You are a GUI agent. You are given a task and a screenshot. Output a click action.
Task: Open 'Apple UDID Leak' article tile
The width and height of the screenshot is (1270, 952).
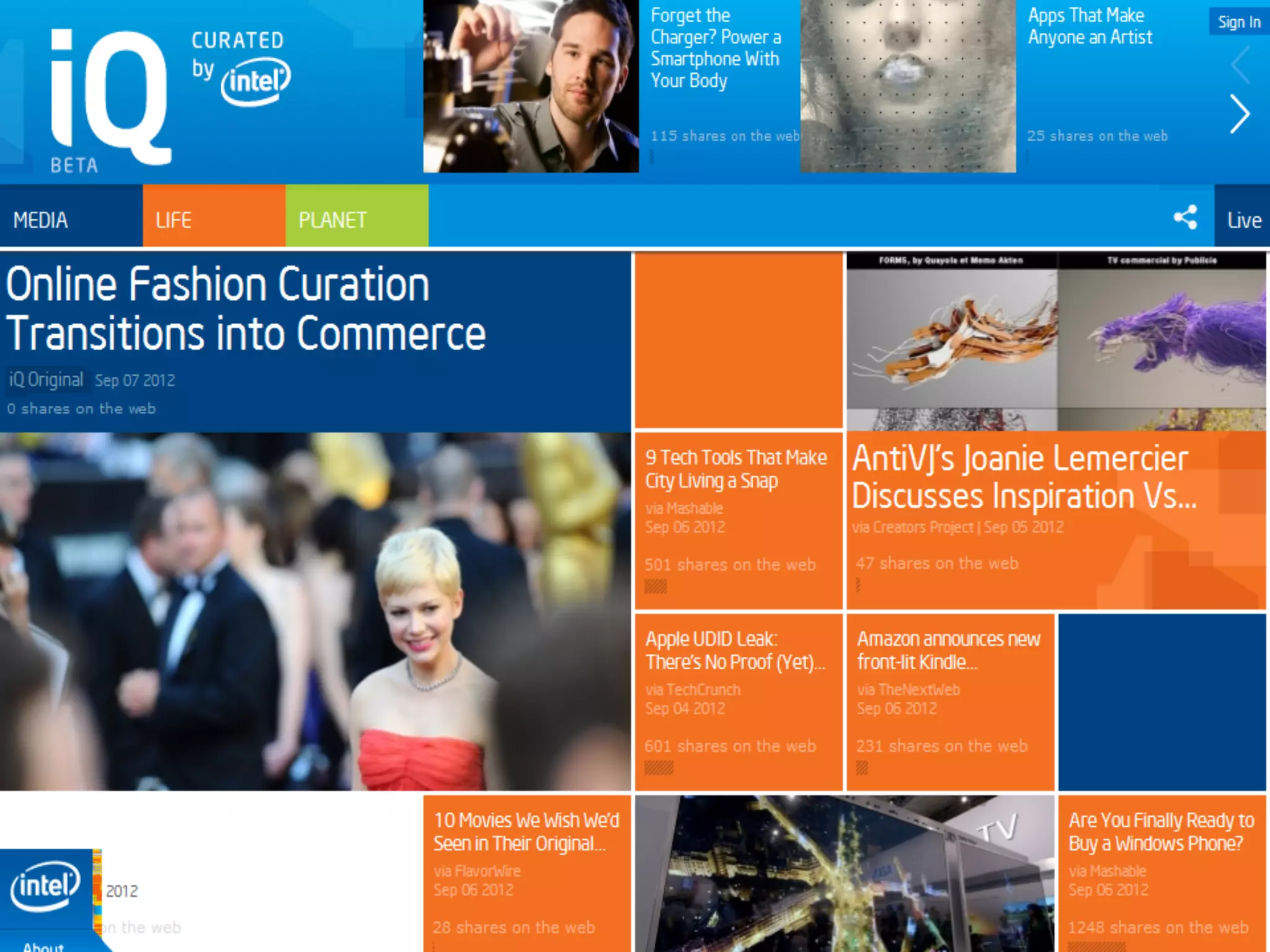[x=735, y=650]
